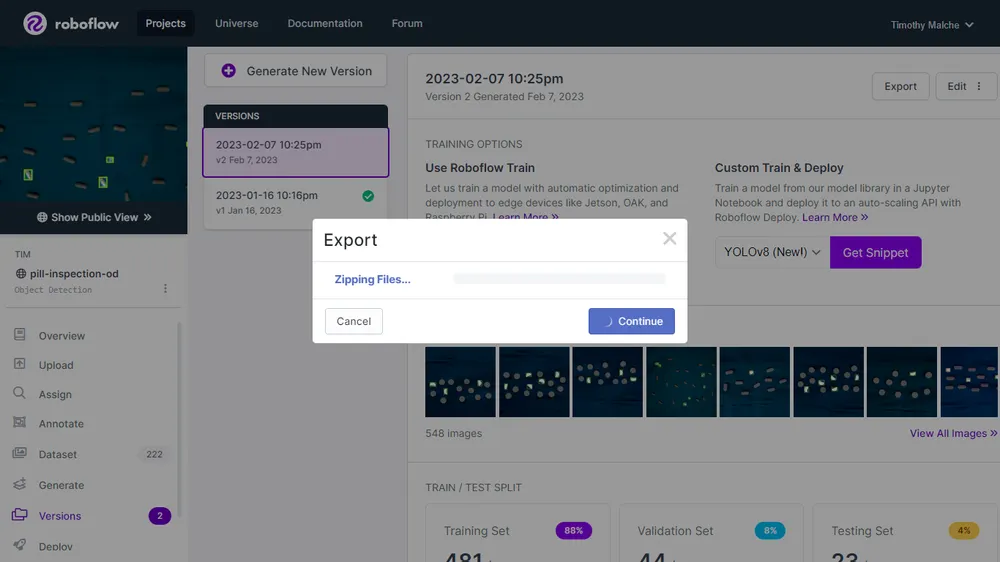This screenshot has height=562, width=1000.
Task: Open the three-dot menu beside pill-inspection-od
Action: click(x=165, y=288)
